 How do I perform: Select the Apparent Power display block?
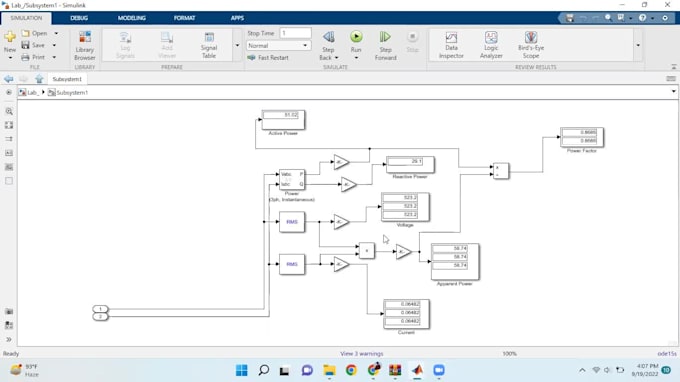pyautogui.click(x=455, y=261)
